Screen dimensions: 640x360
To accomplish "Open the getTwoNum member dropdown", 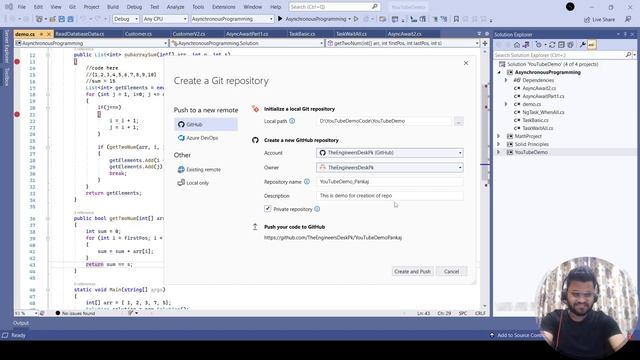I will coord(403,43).
